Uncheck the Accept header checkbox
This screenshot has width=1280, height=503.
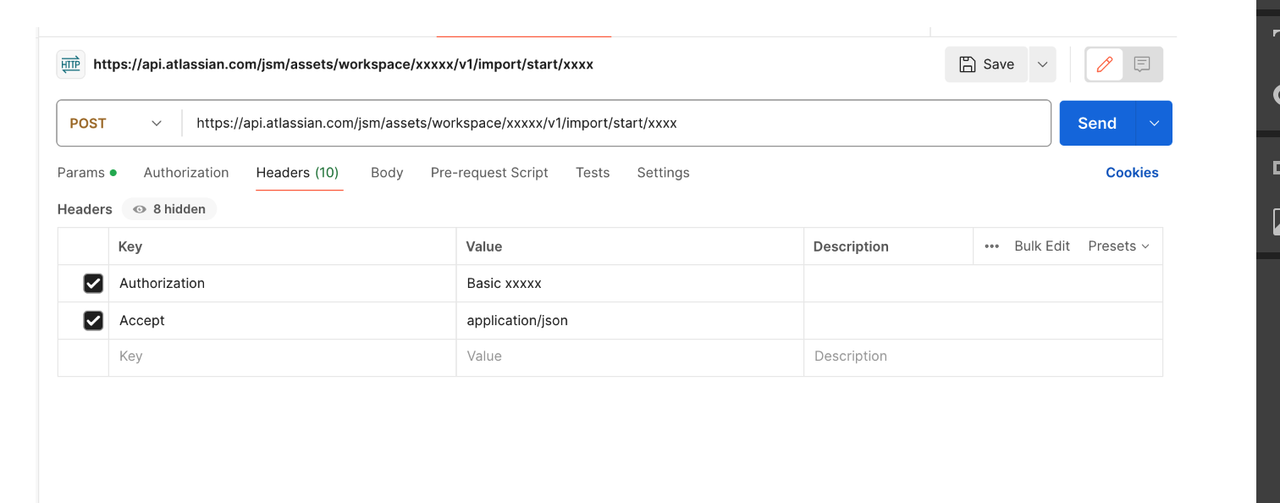(93, 321)
